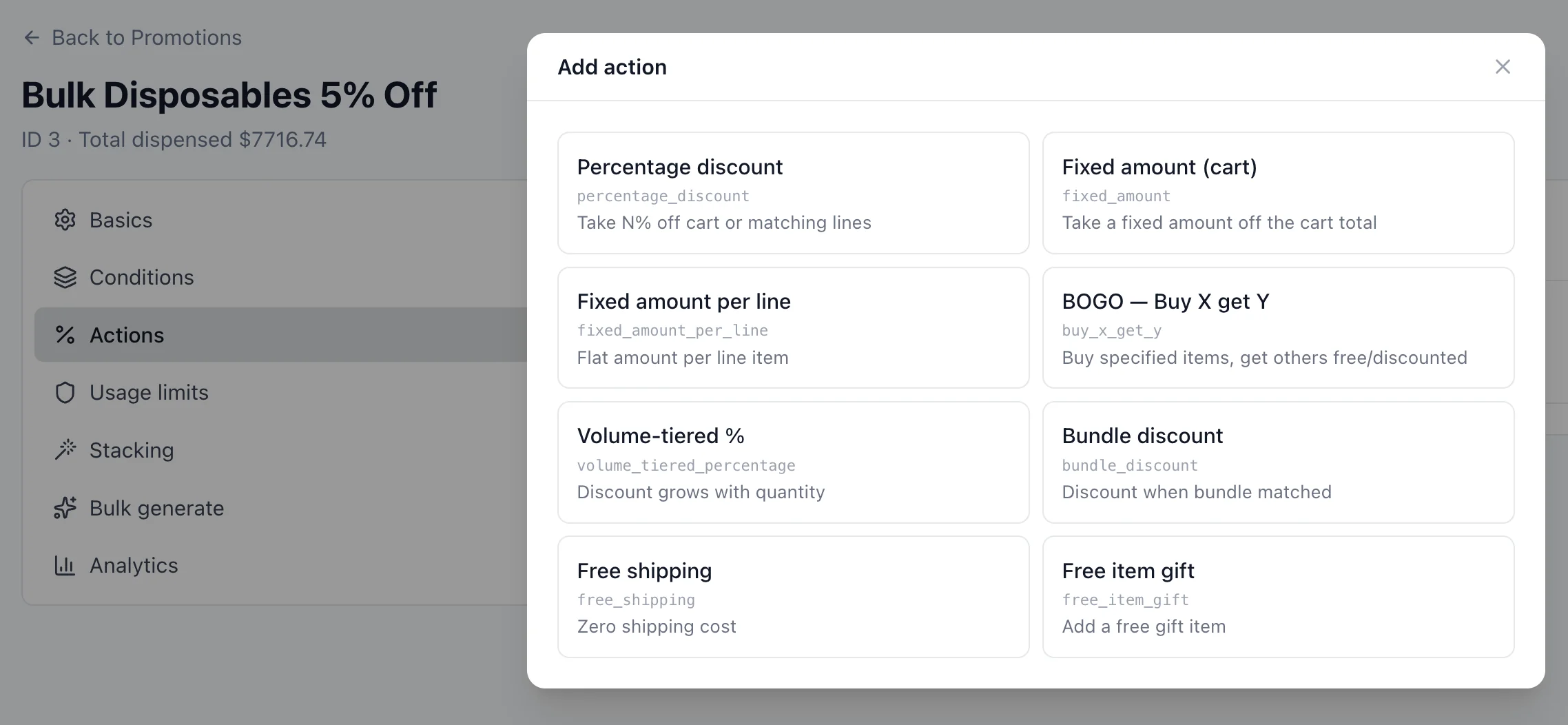
Task: Select the Actions percent icon
Action: [65, 335]
